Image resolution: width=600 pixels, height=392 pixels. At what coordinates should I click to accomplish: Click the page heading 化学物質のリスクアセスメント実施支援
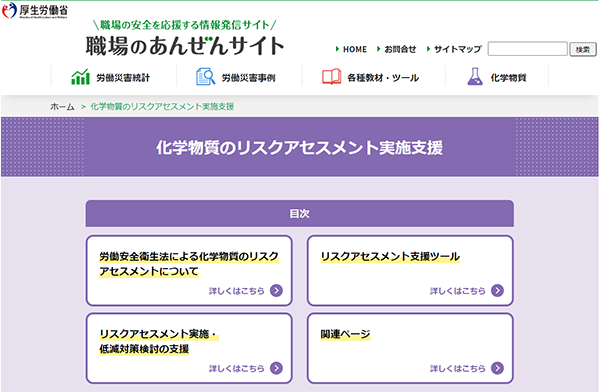tap(300, 147)
